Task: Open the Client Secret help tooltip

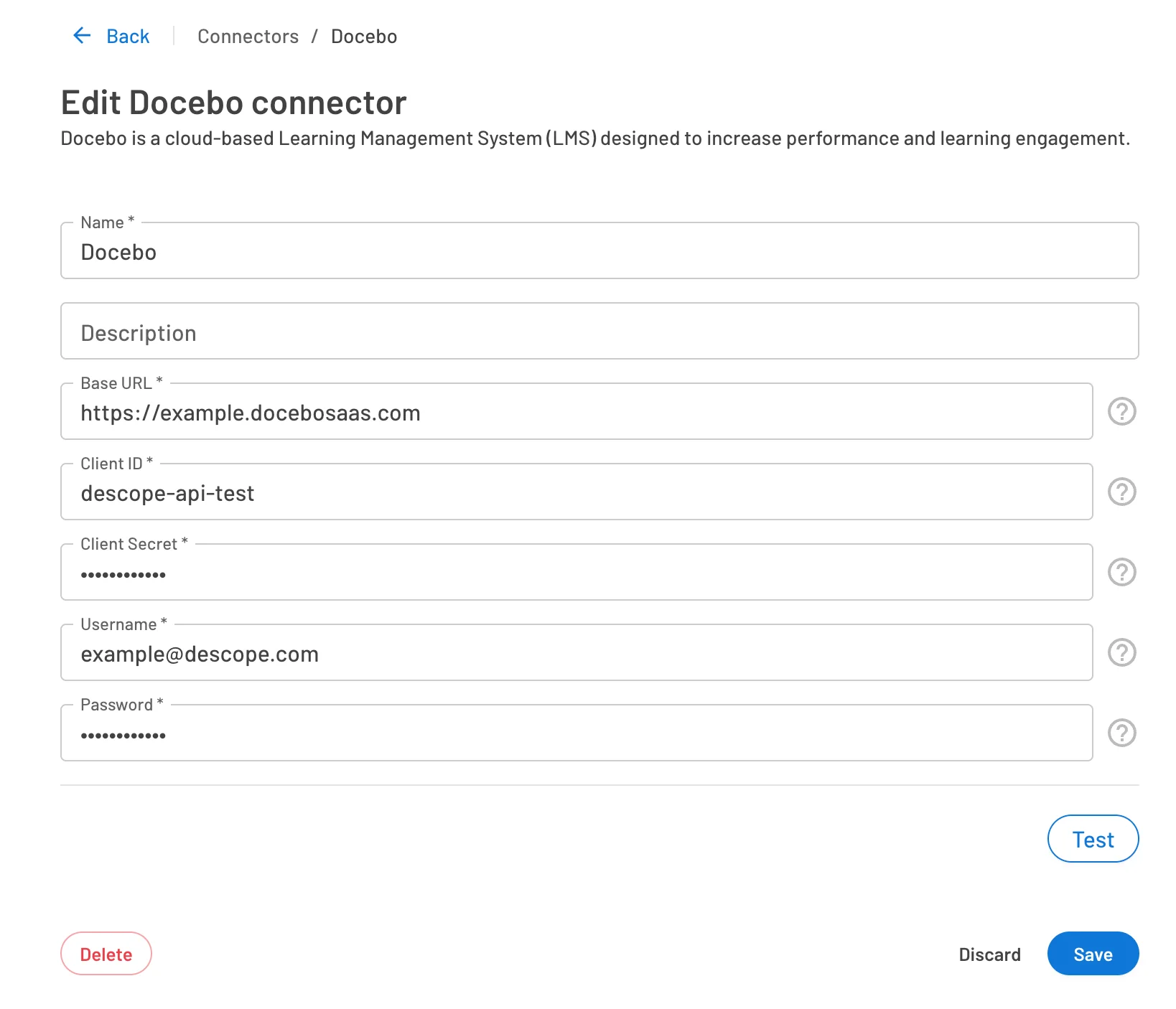Action: click(x=1121, y=572)
